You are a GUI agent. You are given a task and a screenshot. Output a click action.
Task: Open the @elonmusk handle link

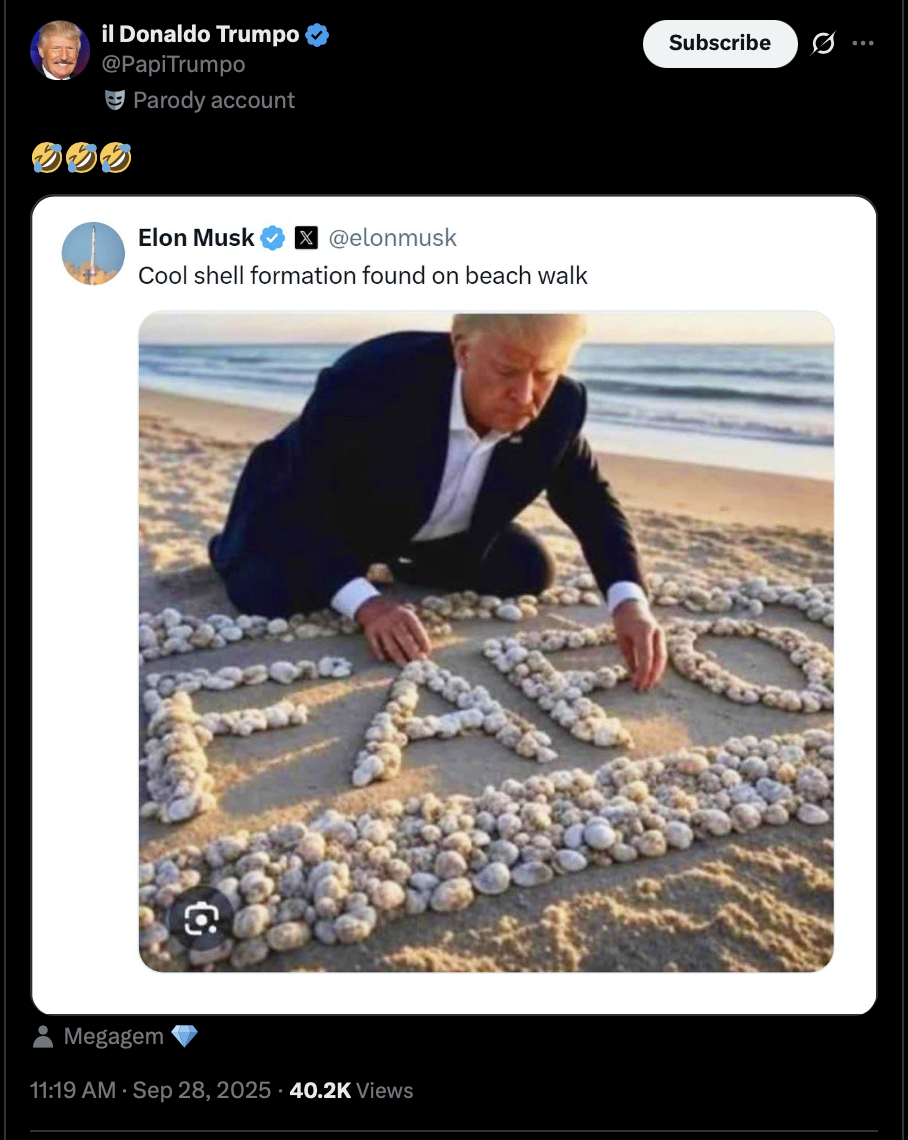(393, 238)
